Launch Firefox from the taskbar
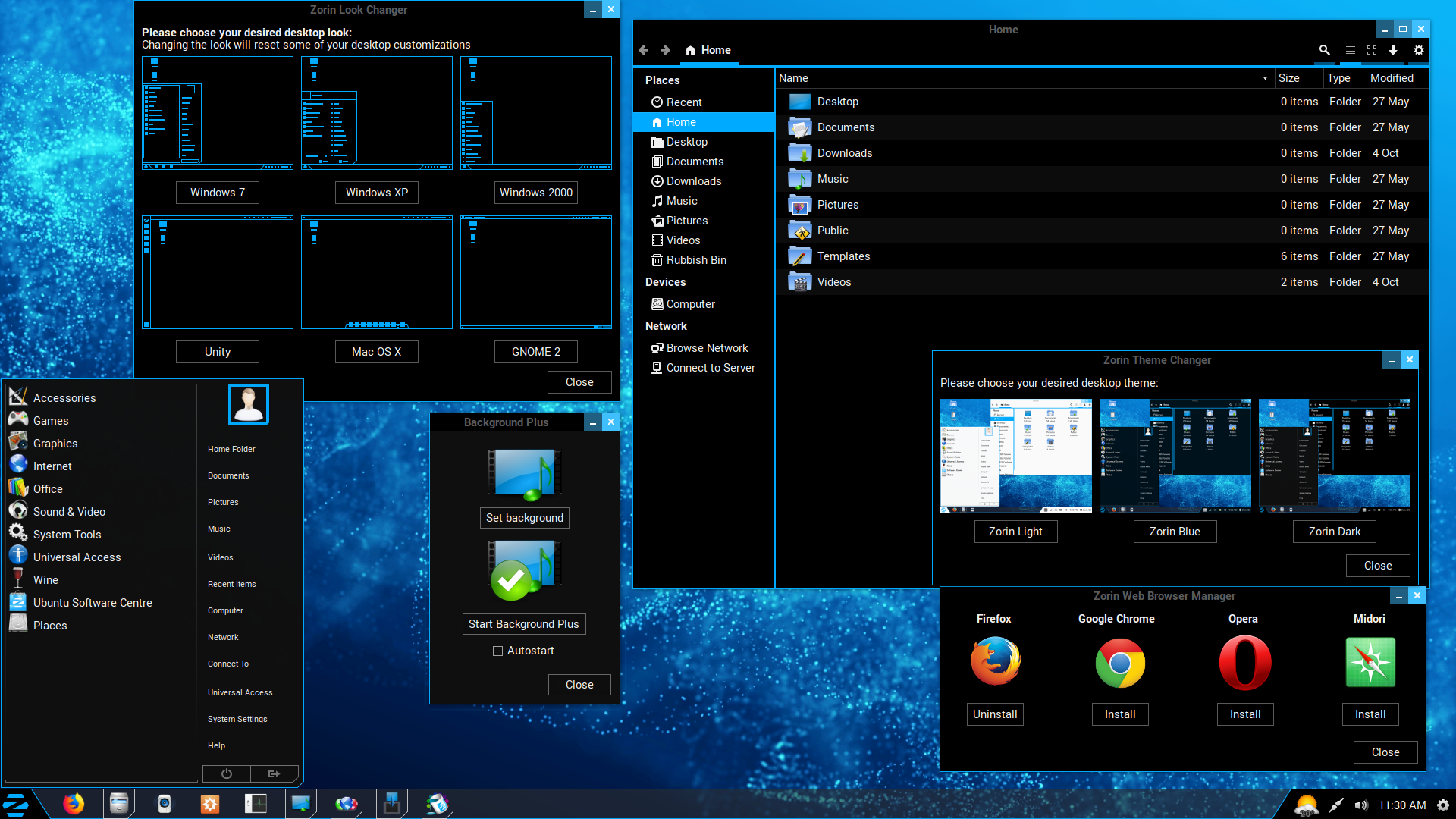Viewport: 1456px width, 819px height. (x=74, y=804)
